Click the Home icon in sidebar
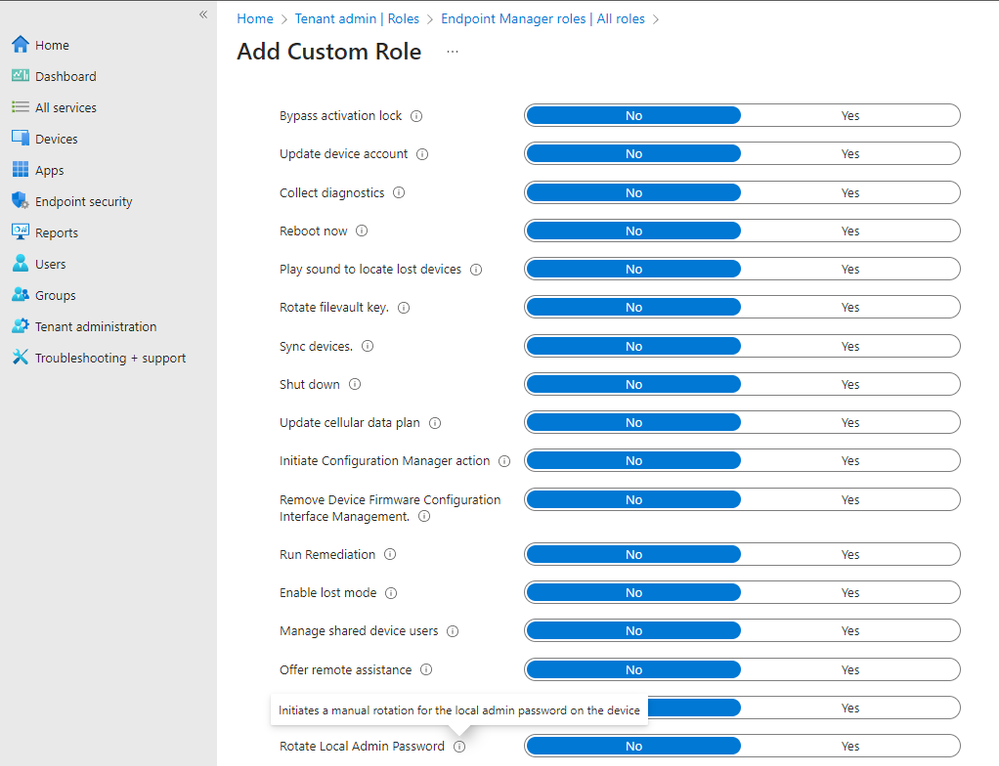 (x=20, y=45)
